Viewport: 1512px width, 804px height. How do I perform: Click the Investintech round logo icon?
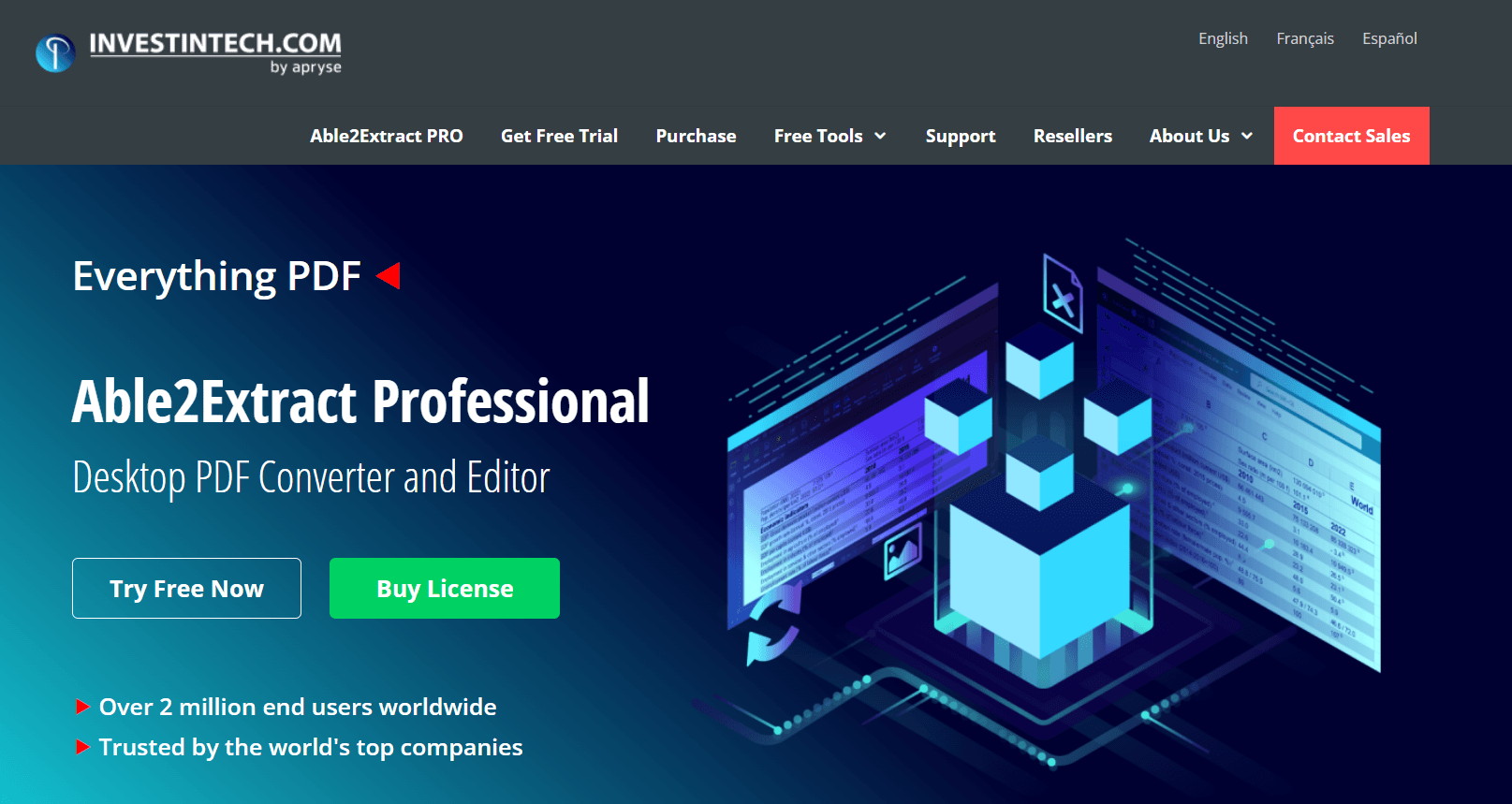point(55,53)
